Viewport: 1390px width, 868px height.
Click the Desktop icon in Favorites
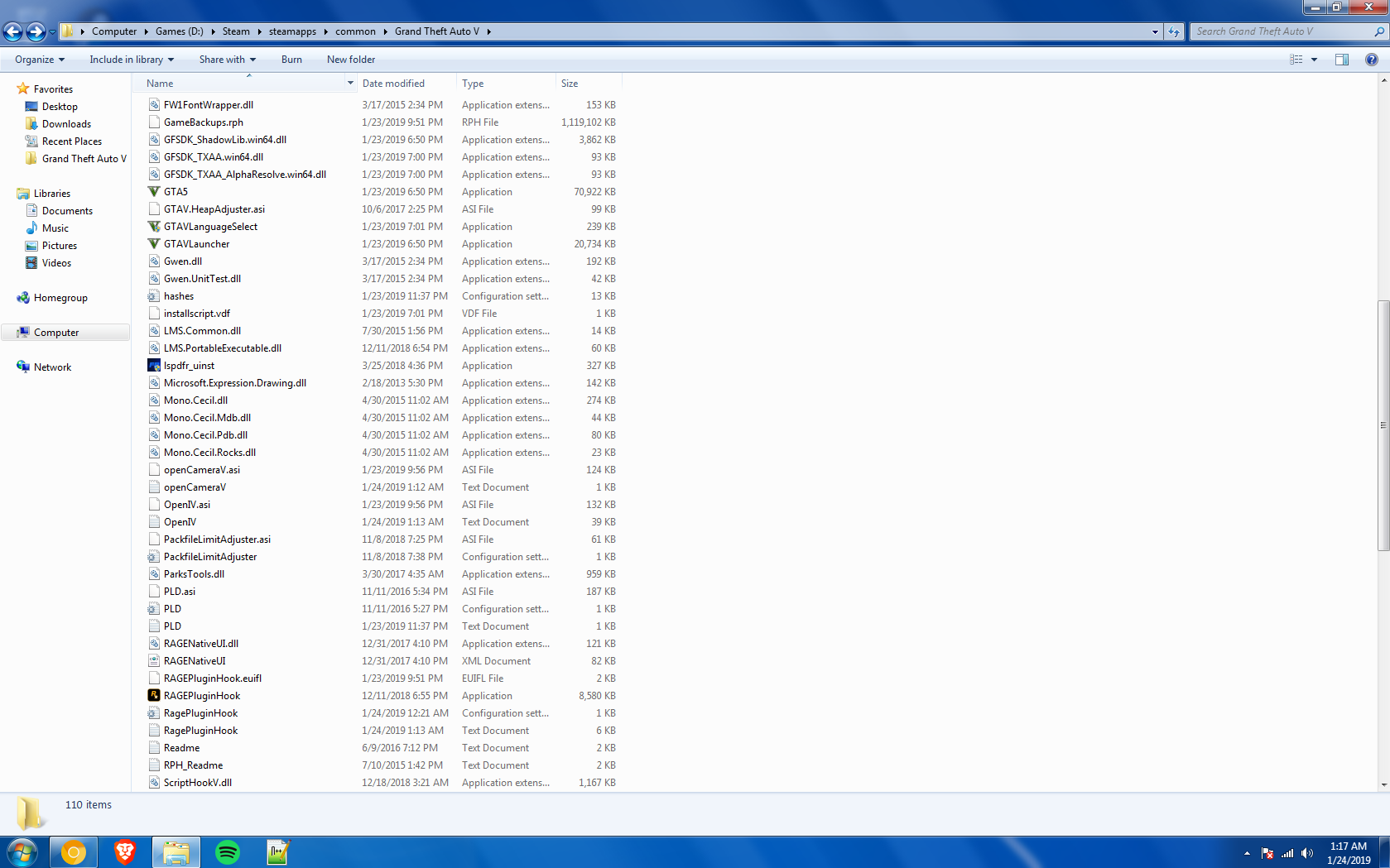coord(31,107)
